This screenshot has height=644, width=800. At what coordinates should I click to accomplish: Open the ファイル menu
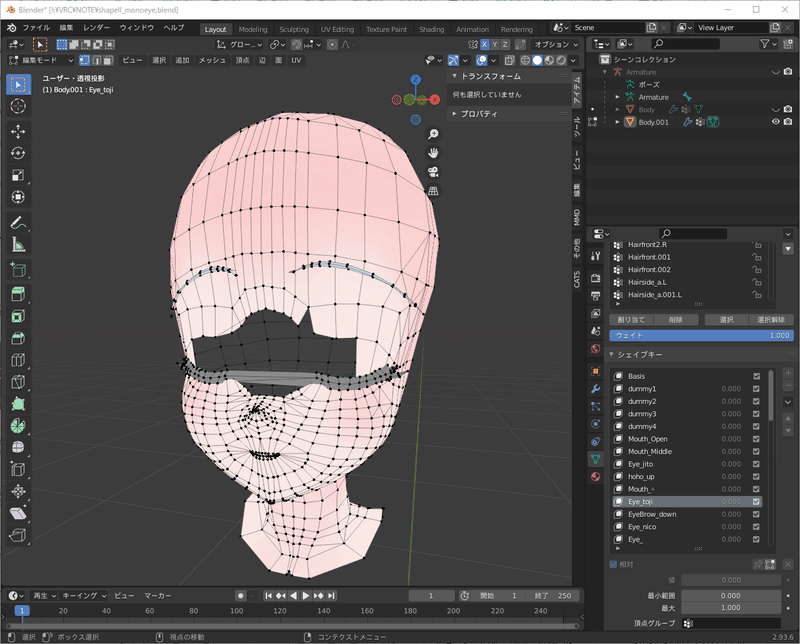tap(36, 28)
